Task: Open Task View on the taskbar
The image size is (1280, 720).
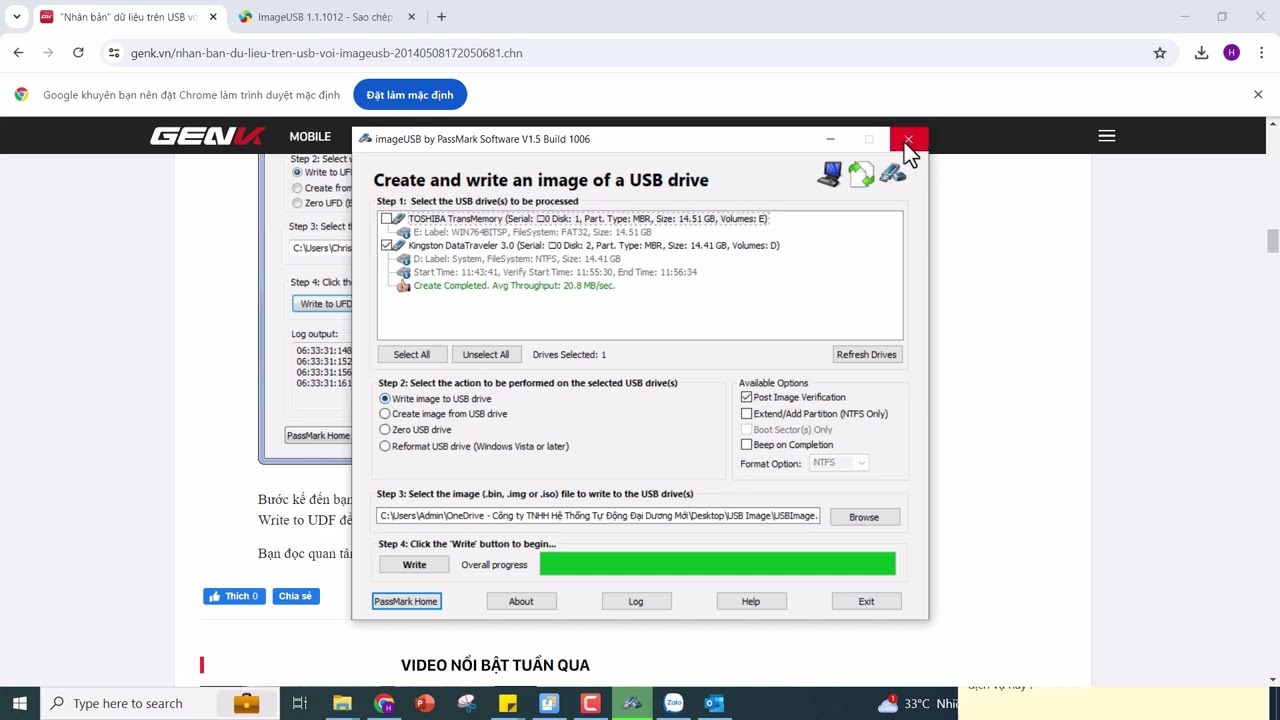Action: pos(299,703)
